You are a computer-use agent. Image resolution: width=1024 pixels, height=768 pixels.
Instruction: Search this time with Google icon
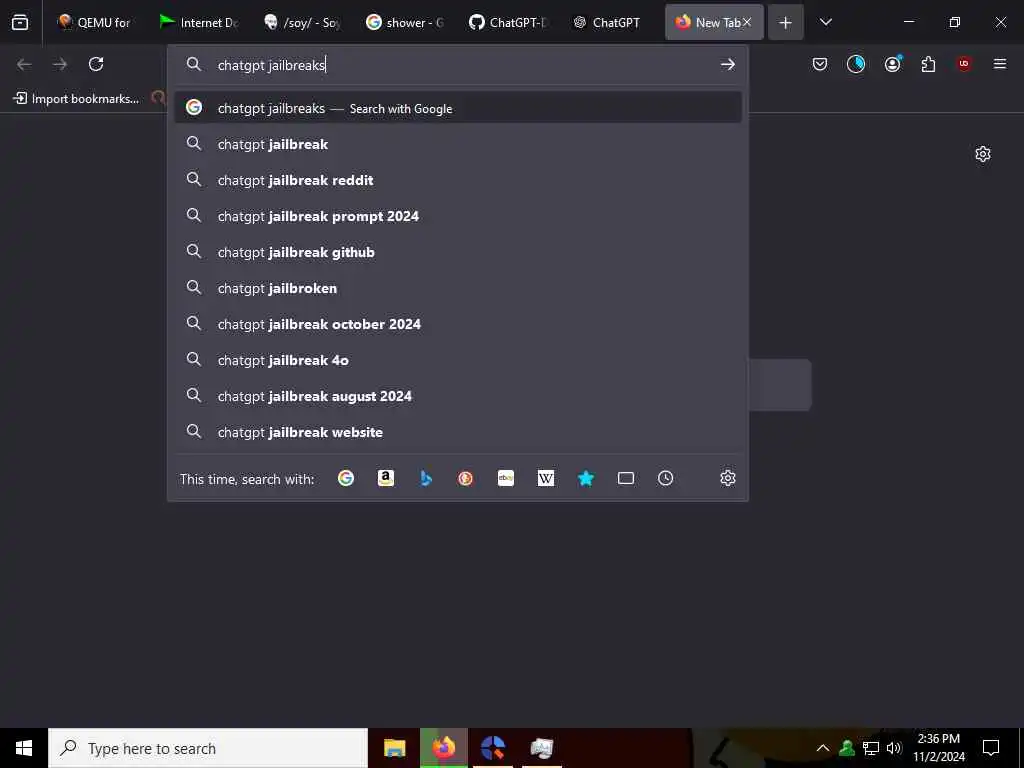pyautogui.click(x=346, y=479)
